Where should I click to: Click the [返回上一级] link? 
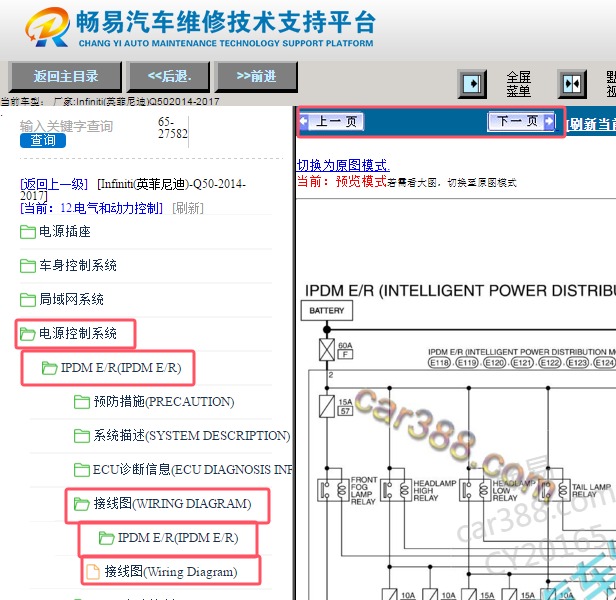click(54, 184)
